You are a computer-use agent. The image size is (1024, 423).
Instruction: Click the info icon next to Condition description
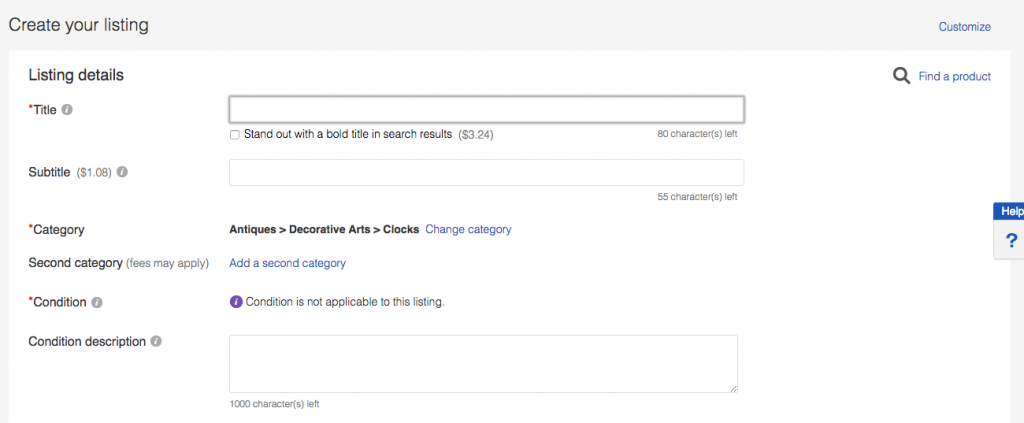tap(155, 341)
